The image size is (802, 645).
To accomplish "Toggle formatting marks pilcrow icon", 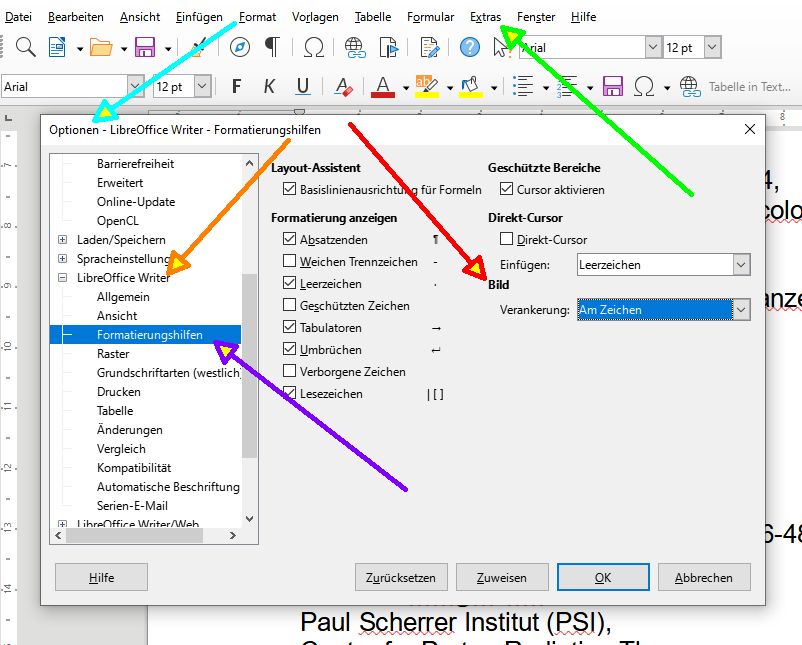I will pyautogui.click(x=273, y=48).
